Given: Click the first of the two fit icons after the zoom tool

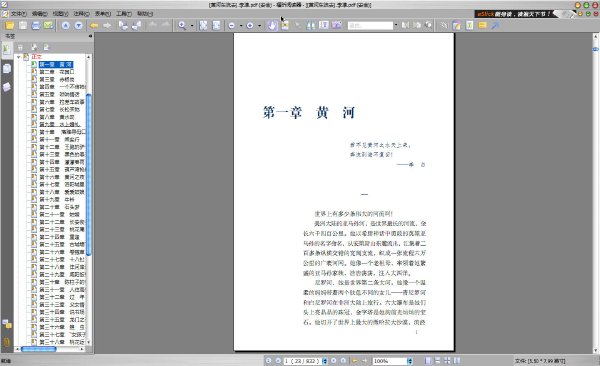Looking at the screenshot, I should pyautogui.click(x=203, y=26).
